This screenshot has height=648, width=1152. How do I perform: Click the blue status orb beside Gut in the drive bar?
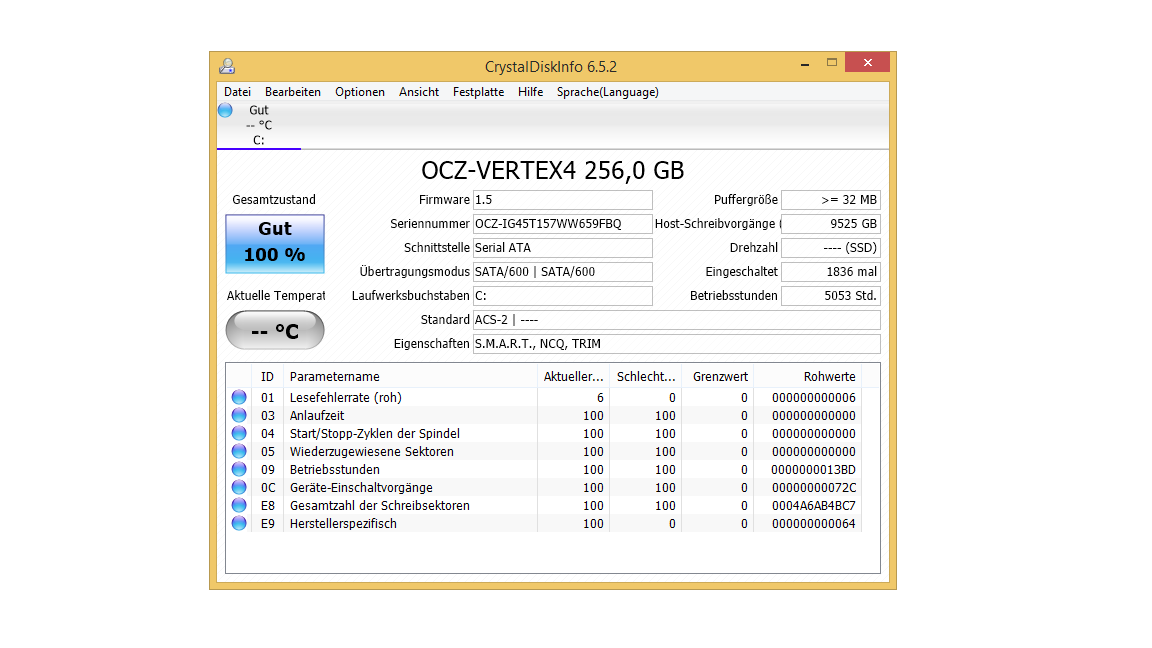pos(226,110)
